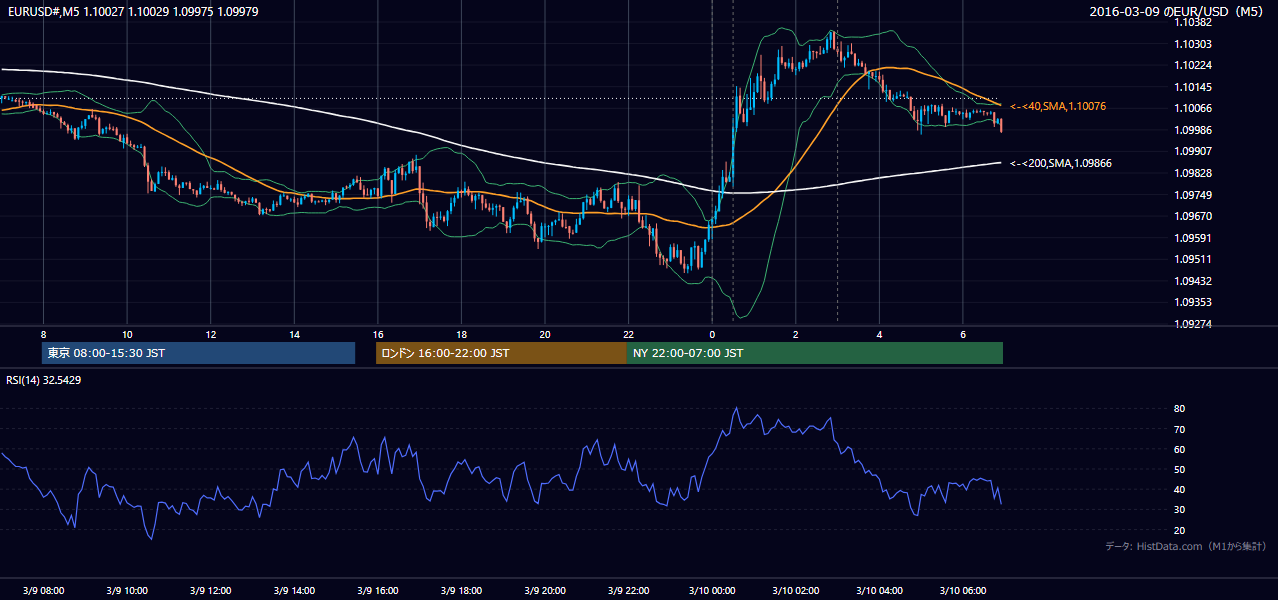Click price level 1.10145 on the axis

[x=1194, y=87]
